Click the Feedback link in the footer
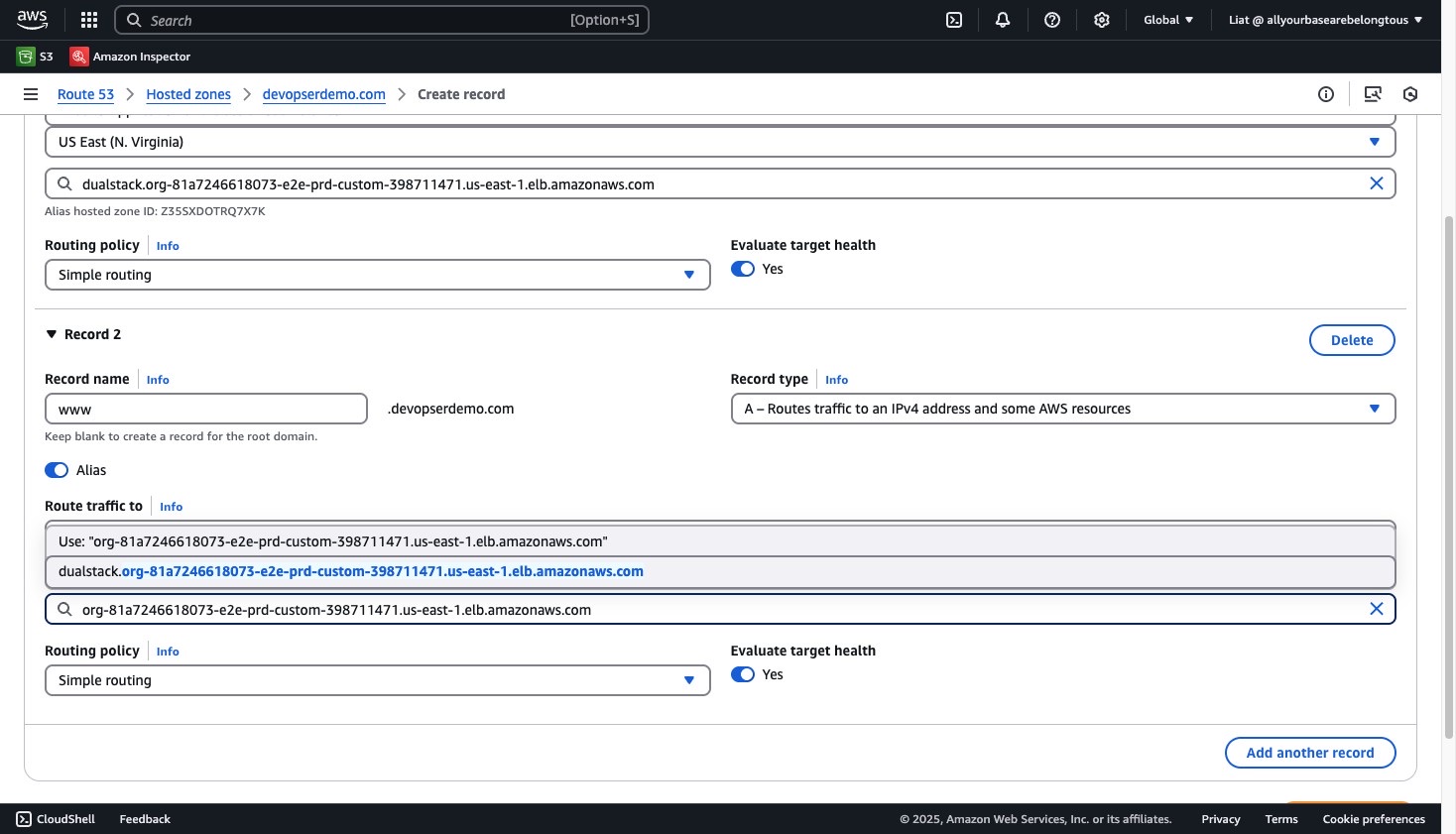This screenshot has width=1456, height=834. tap(145, 819)
